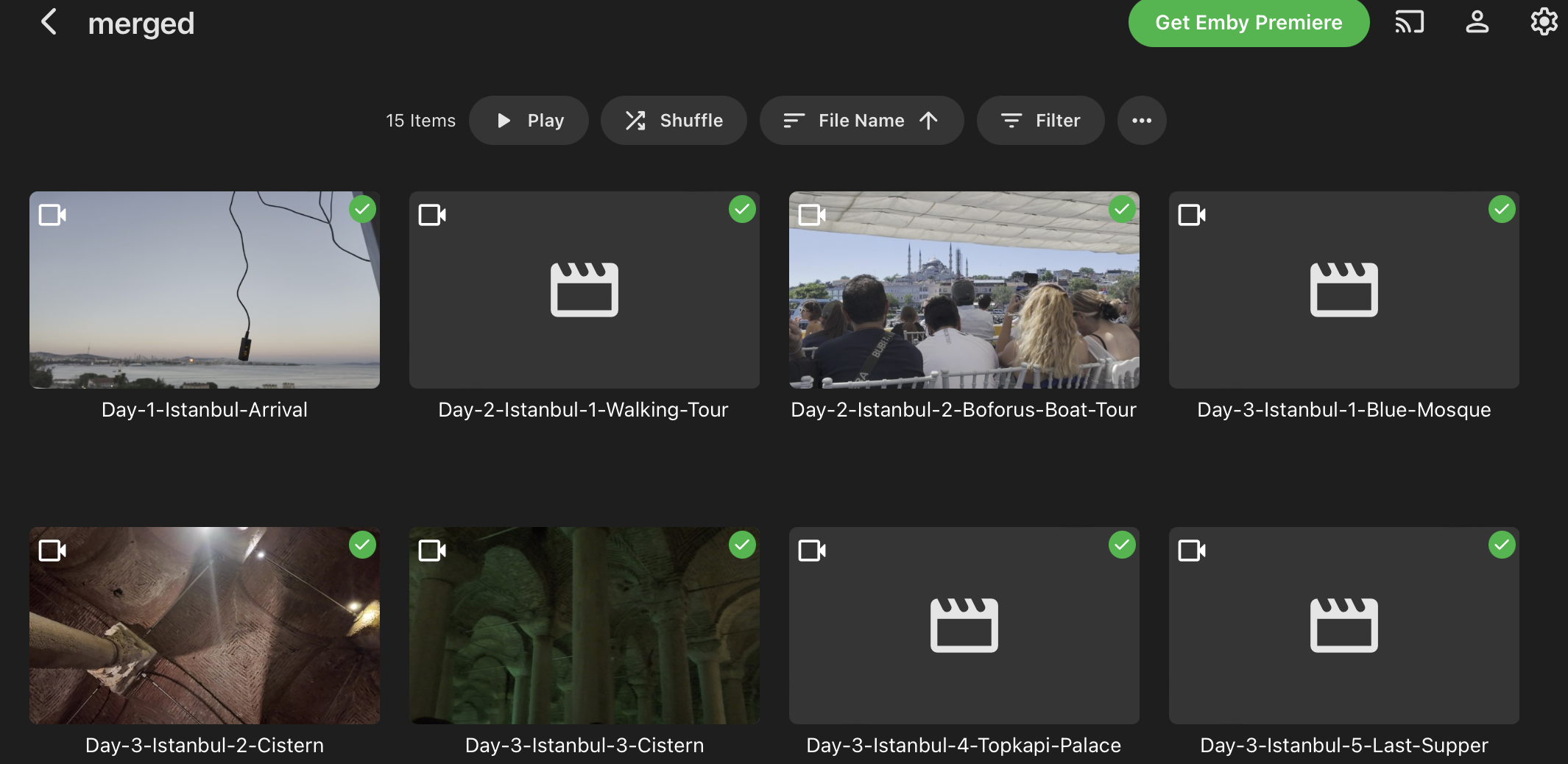Toggle the played checkmark on Day-2-Istanbul-2-Boforus-Boat-Tour
Viewport: 1568px width, 764px height.
point(1122,210)
